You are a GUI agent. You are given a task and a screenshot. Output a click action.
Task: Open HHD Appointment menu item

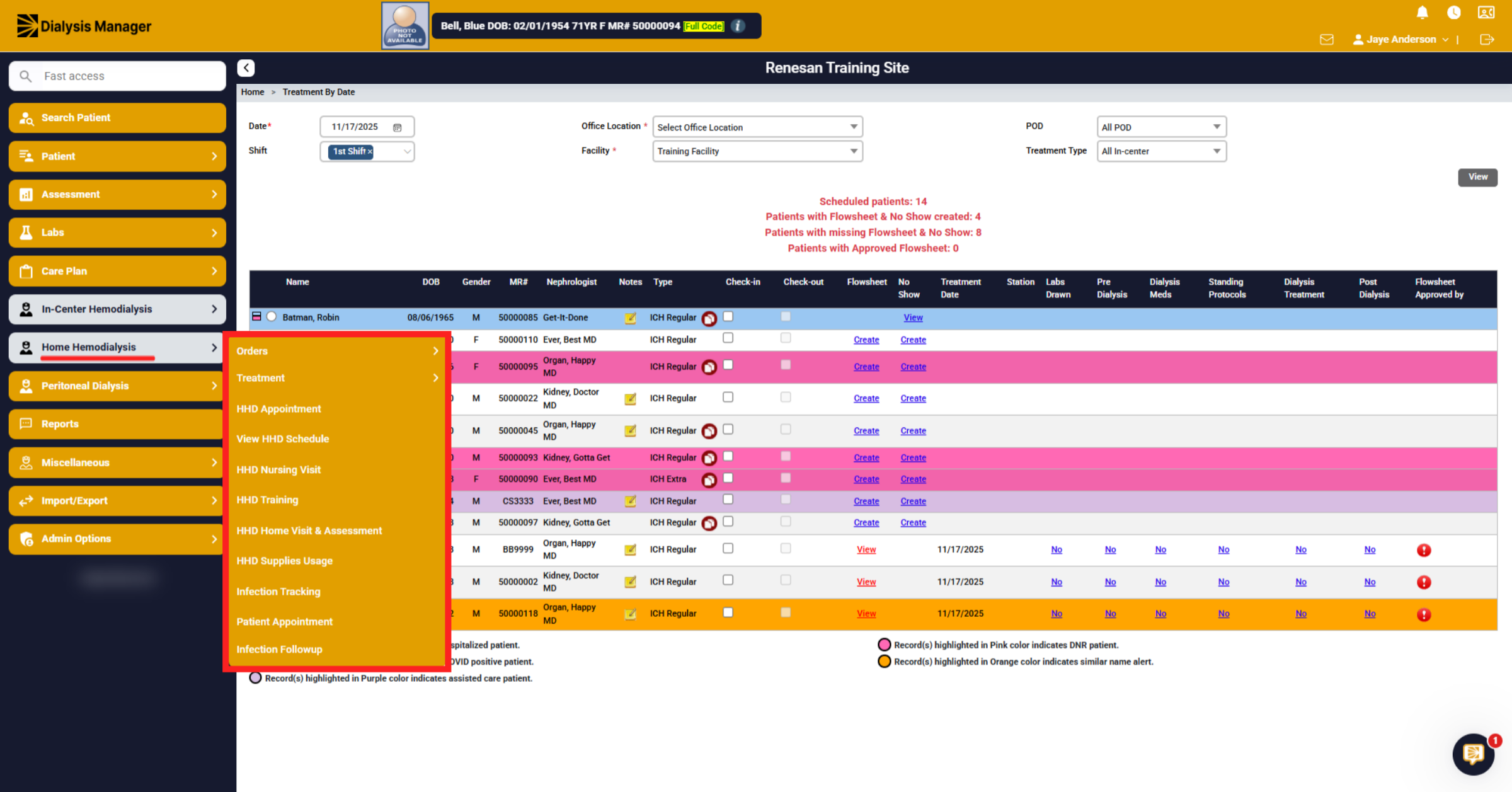(x=278, y=409)
